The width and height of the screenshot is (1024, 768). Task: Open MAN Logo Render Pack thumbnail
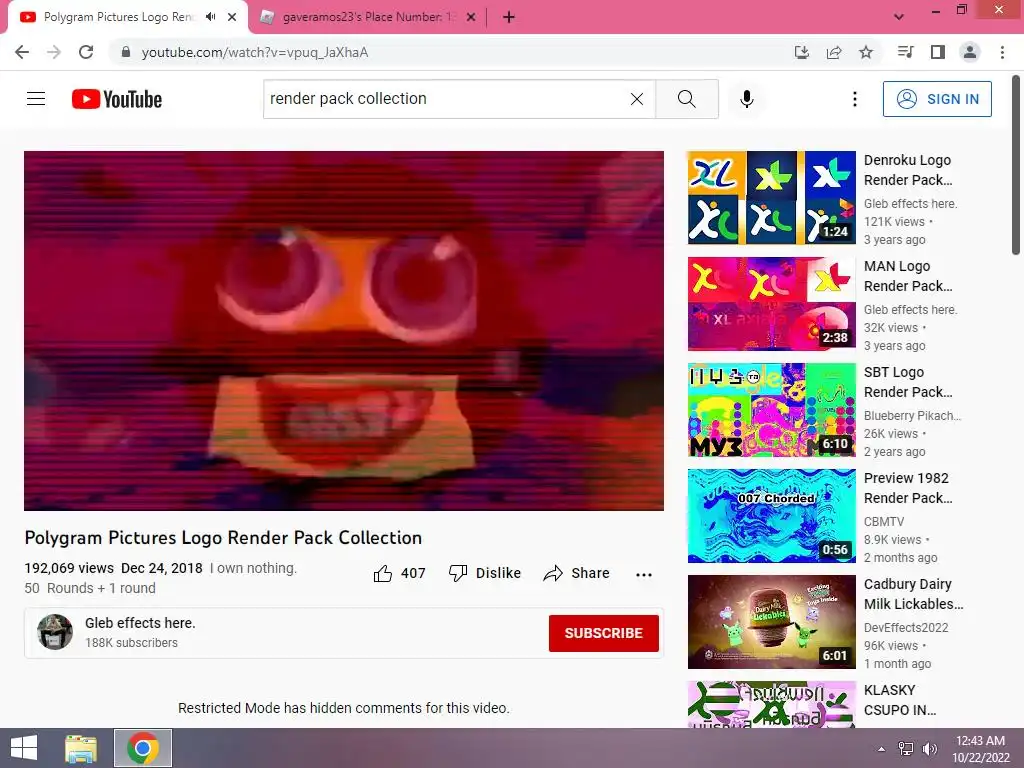point(771,304)
